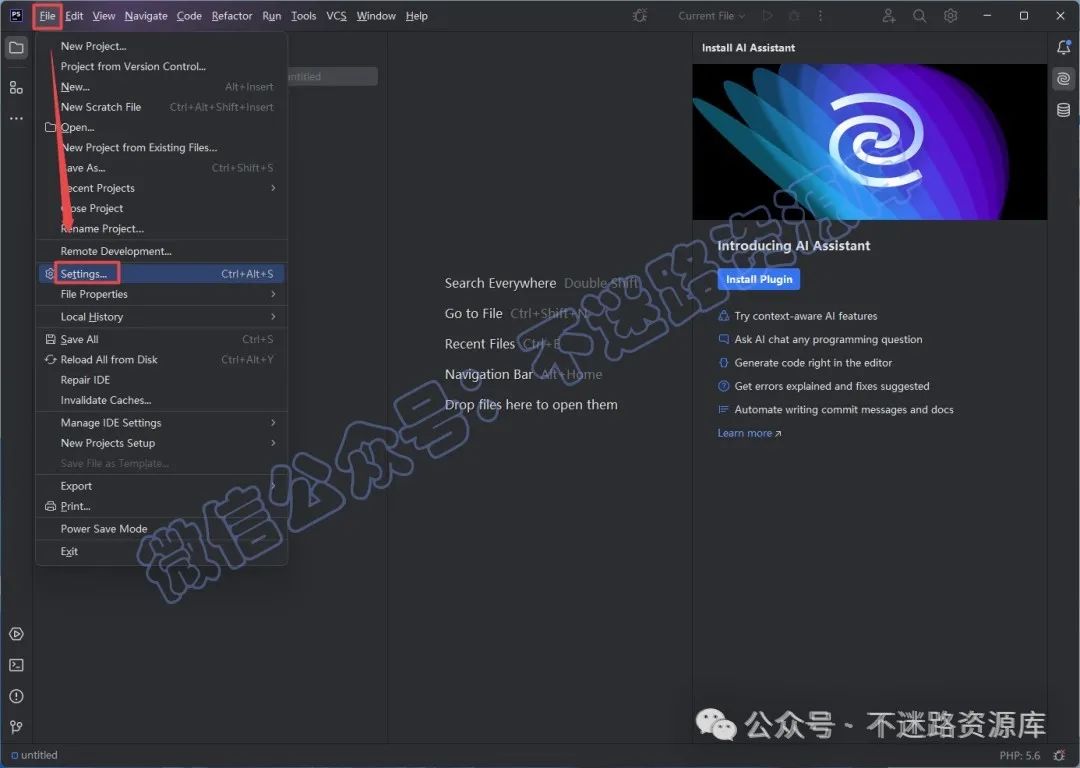Show more tool windows ellipsis icon
Viewport: 1080px width, 768px height.
17,118
